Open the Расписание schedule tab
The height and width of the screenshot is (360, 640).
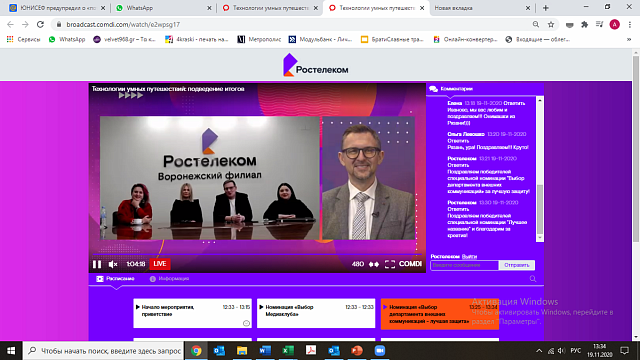pos(116,279)
